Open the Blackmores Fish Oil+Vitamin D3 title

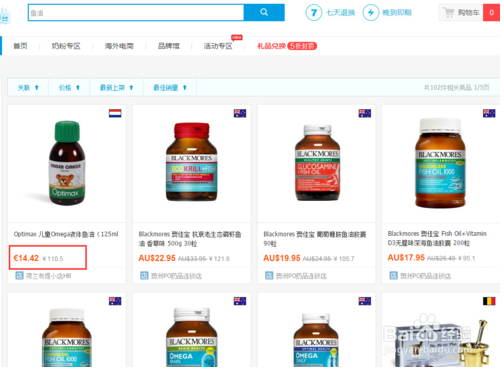437,238
